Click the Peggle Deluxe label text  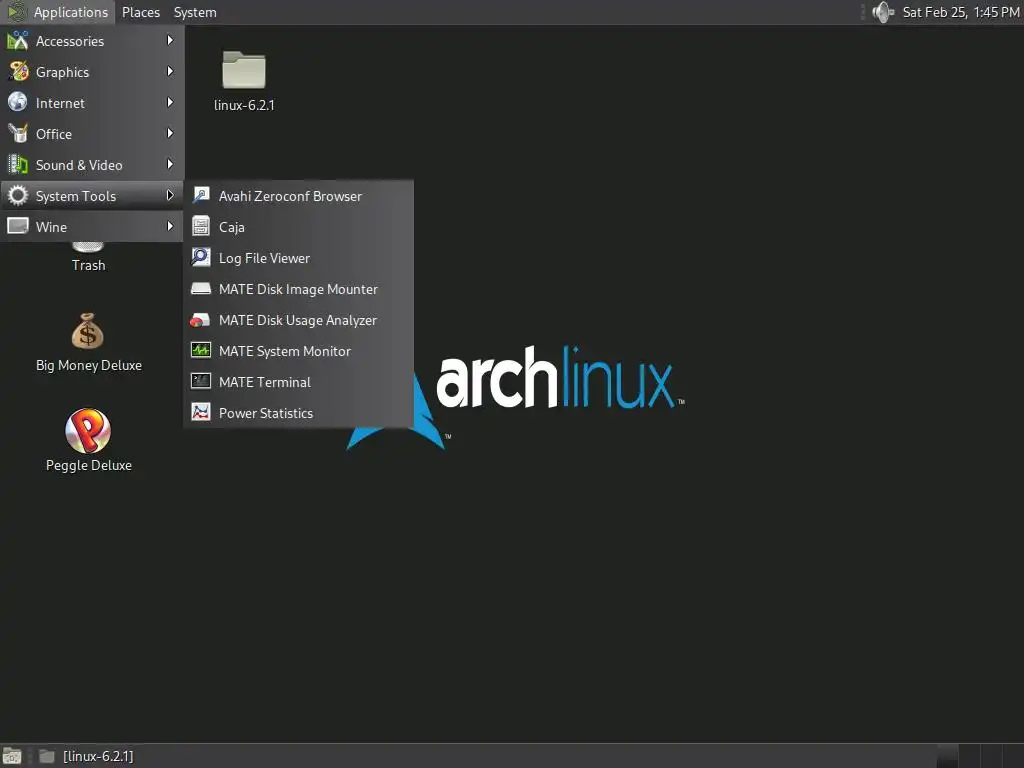[x=89, y=465]
